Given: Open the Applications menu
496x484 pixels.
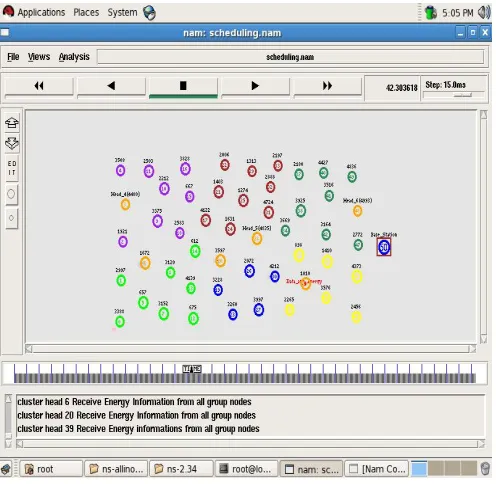Looking at the screenshot, I should coord(41,12).
